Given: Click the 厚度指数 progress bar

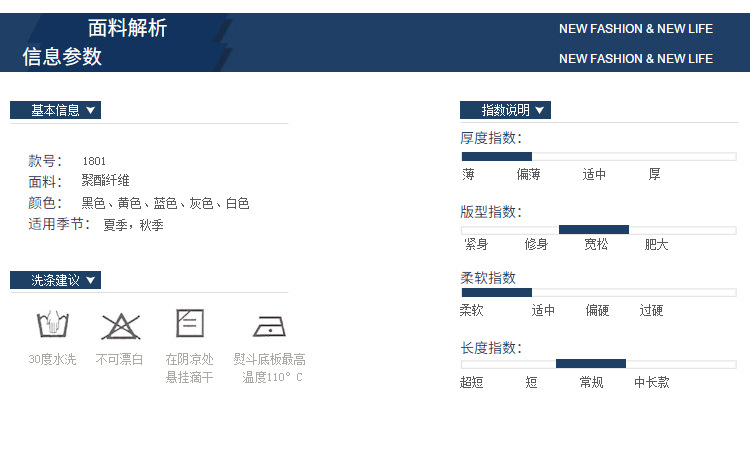Looking at the screenshot, I should pyautogui.click(x=598, y=156).
